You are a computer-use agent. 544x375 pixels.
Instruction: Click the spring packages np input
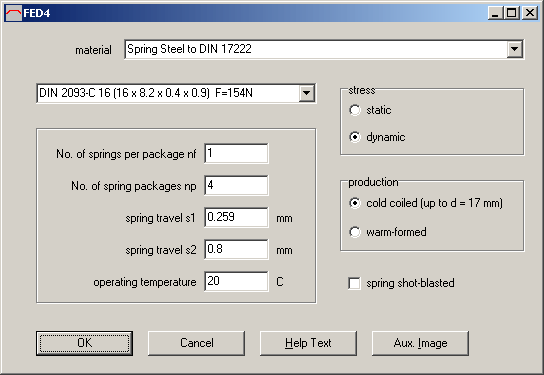click(236, 185)
